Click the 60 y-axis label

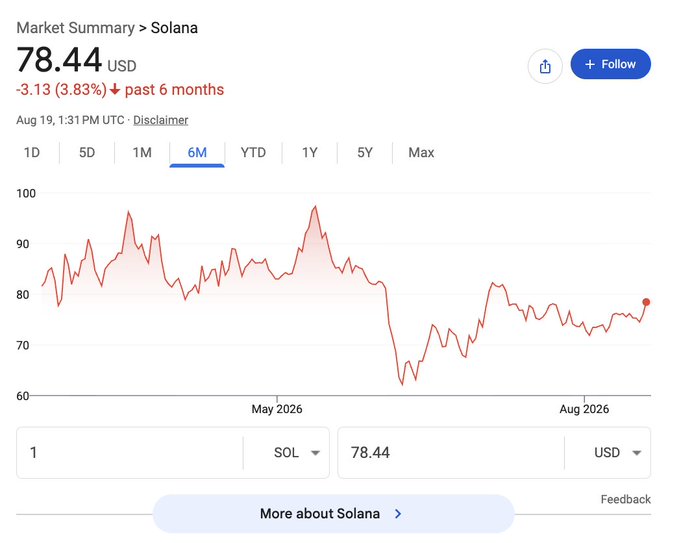tap(23, 396)
